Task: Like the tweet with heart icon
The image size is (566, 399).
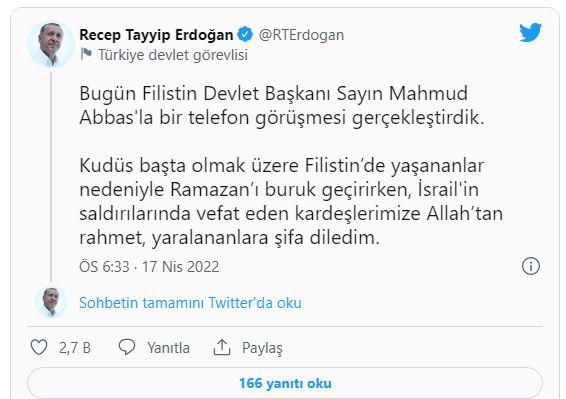Action: (x=39, y=347)
